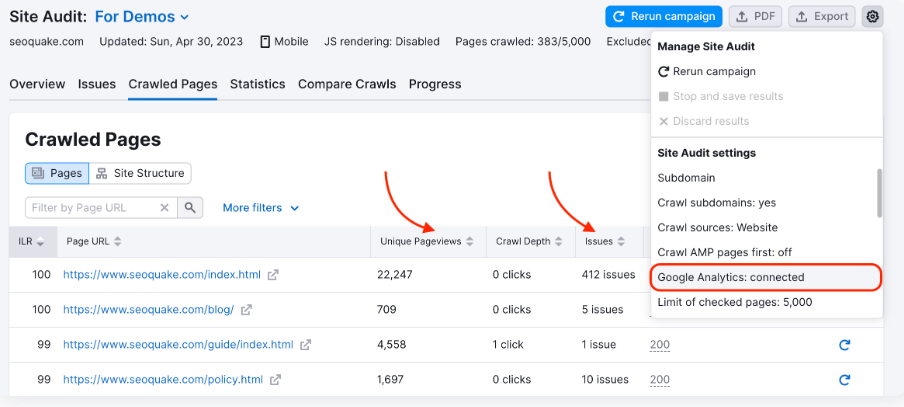Open index.html in new tab icon
The image size is (904, 407).
click(x=273, y=275)
